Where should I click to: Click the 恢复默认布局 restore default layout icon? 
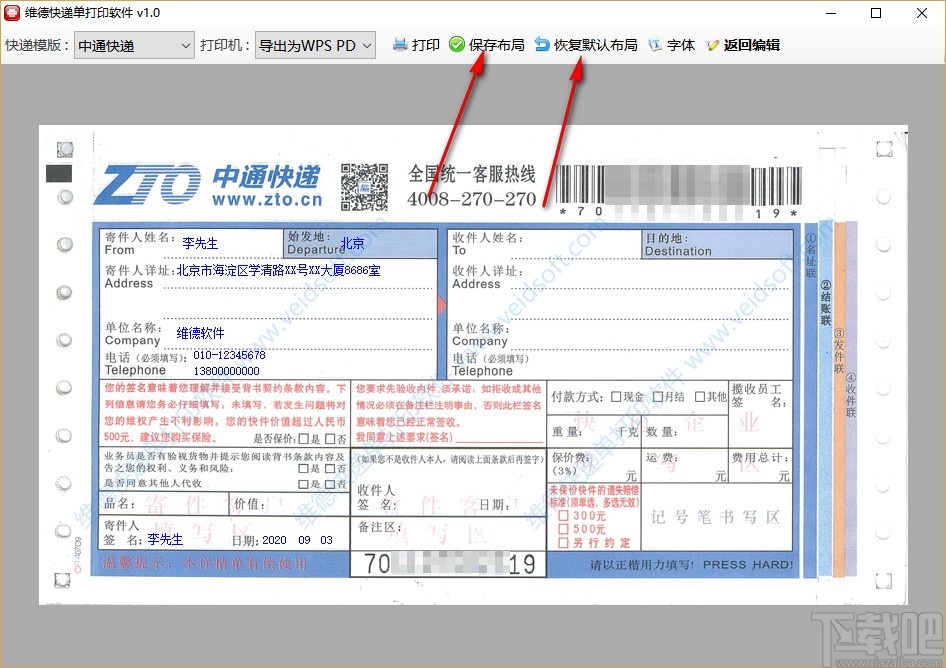click(x=540, y=44)
